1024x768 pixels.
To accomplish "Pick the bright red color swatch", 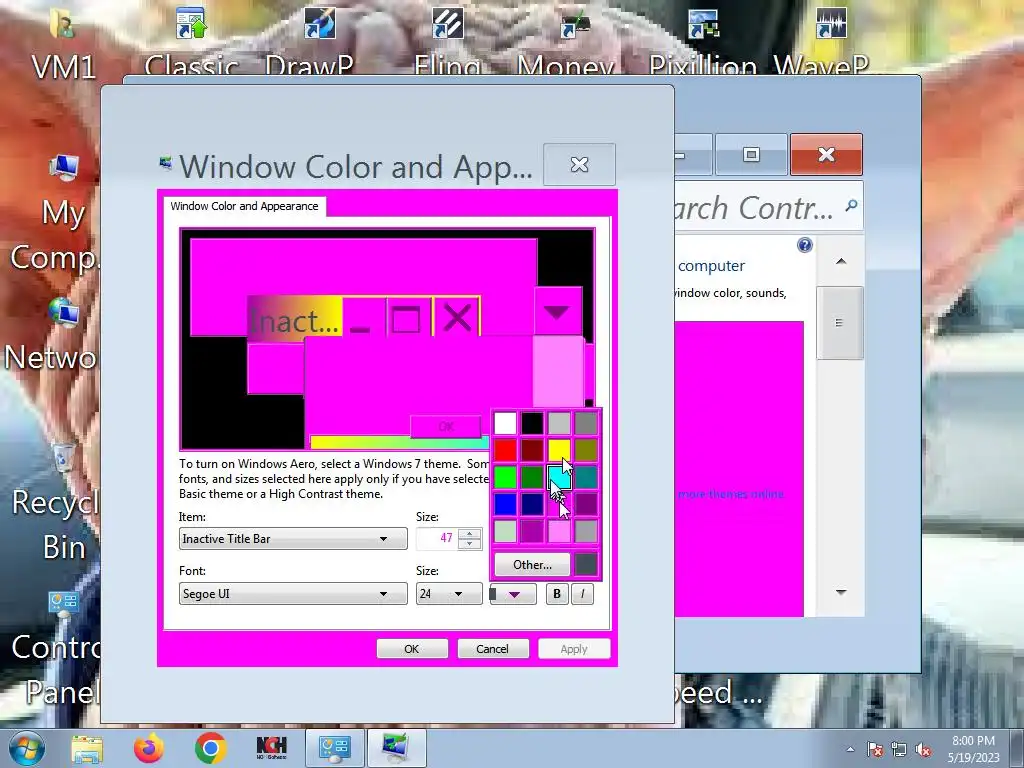I will pyautogui.click(x=505, y=450).
